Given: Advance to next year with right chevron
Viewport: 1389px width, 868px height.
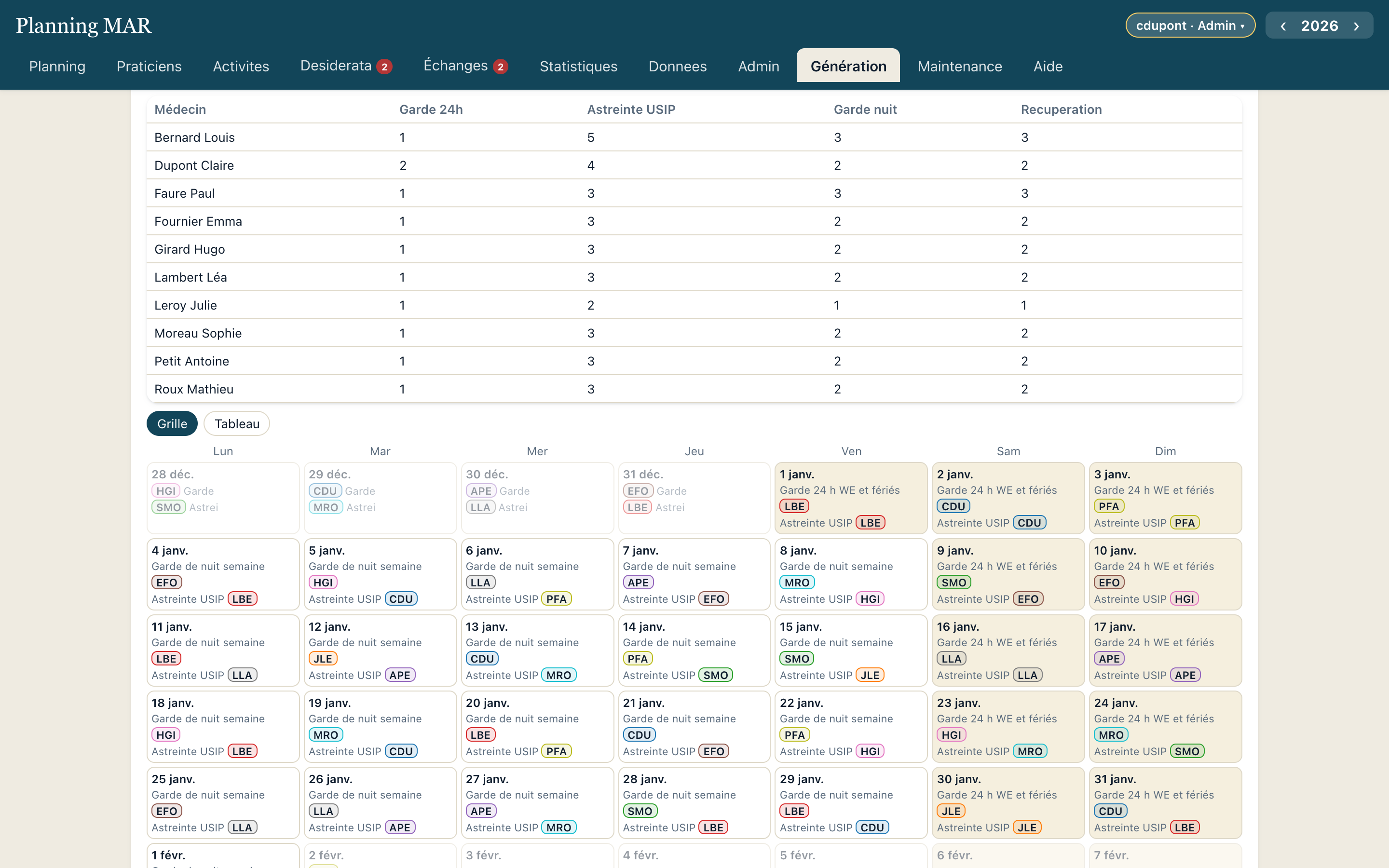Looking at the screenshot, I should 1356,26.
